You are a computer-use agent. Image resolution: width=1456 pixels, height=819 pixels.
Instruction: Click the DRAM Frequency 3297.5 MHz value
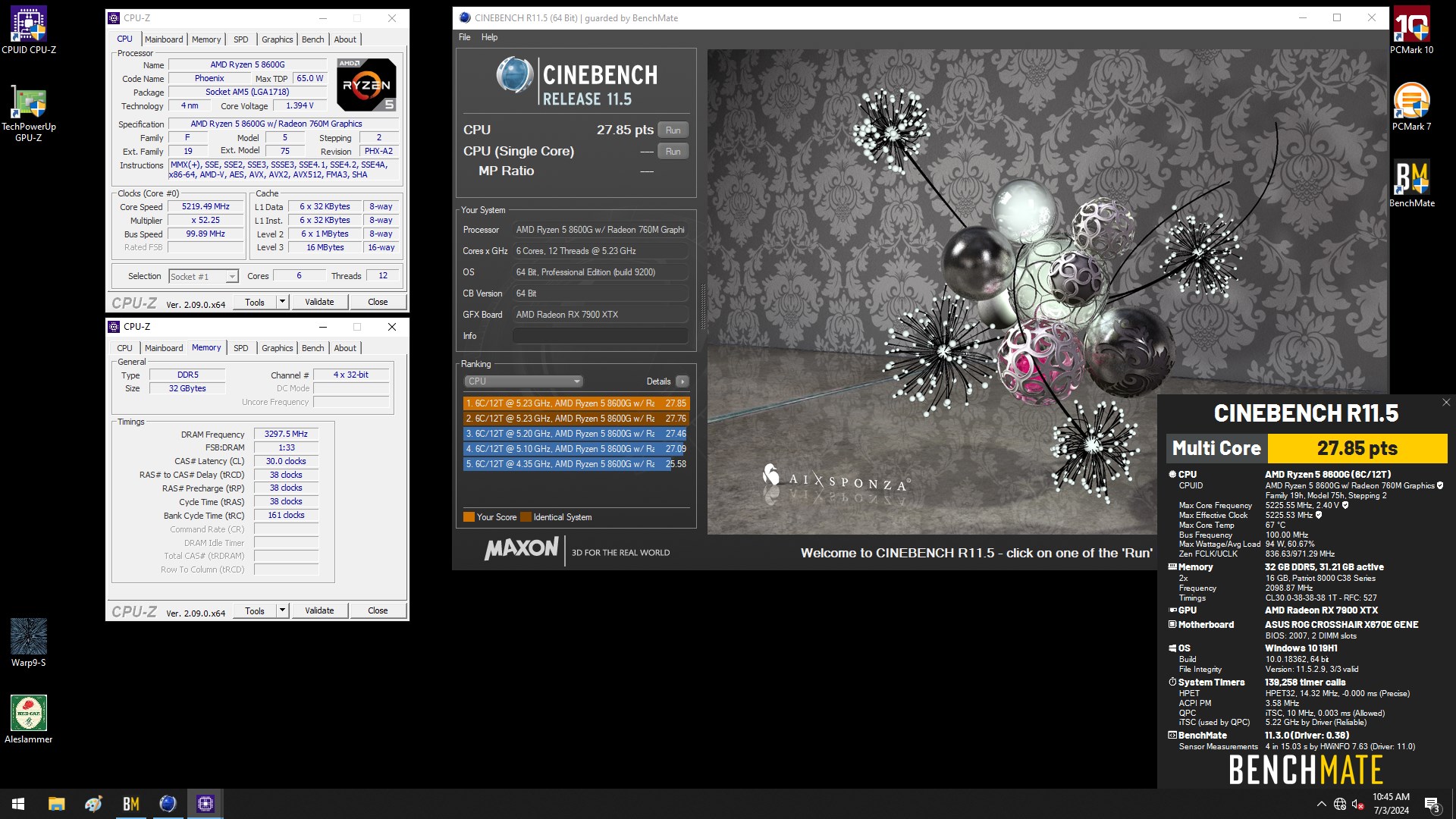[x=286, y=435]
